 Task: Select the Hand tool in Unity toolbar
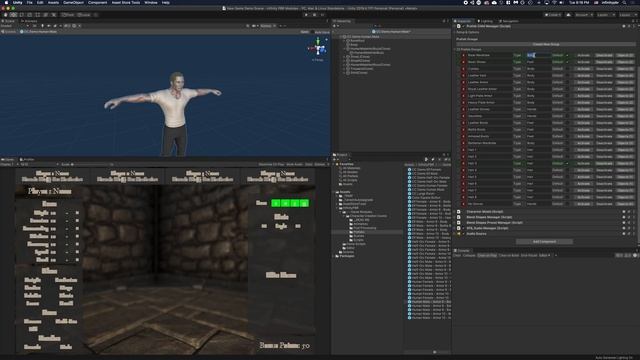click(x=6, y=15)
